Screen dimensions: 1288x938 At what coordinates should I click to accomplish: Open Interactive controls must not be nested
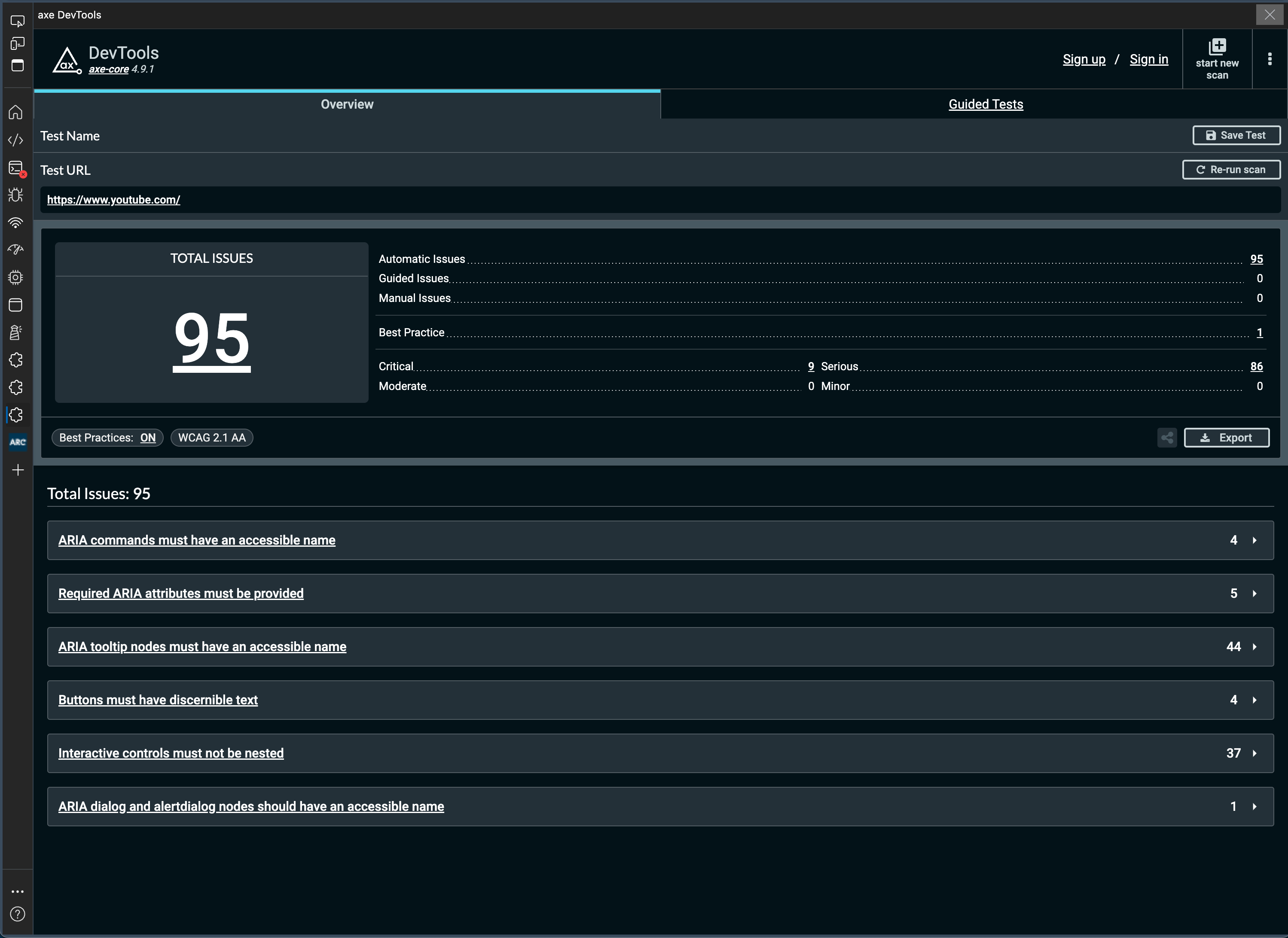coord(171,753)
